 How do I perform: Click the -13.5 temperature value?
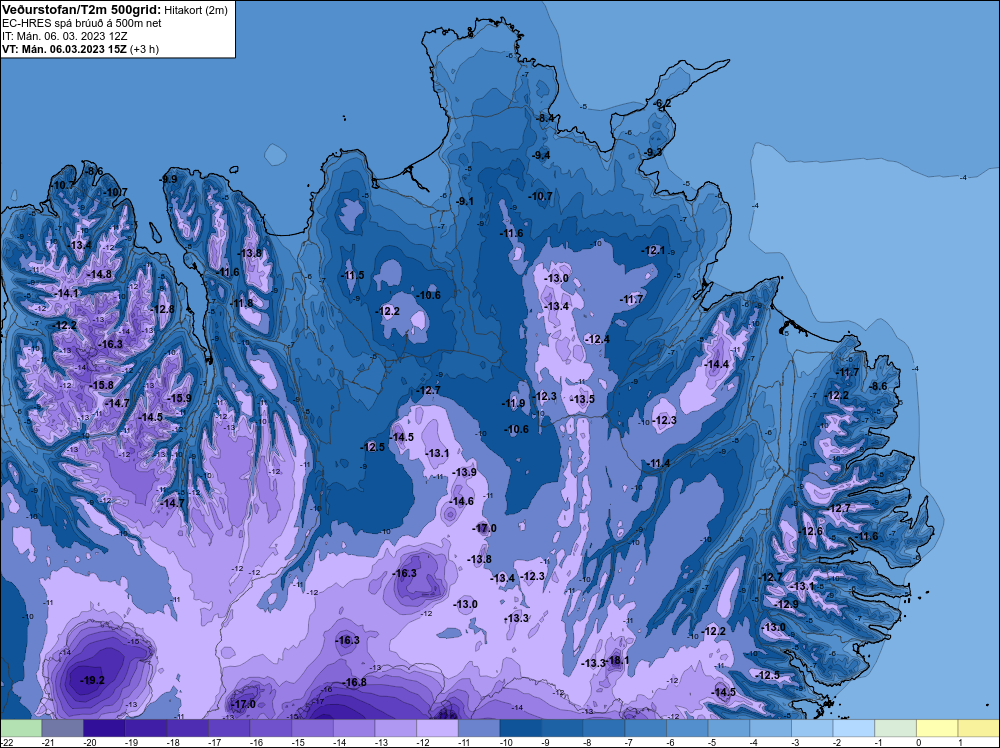pyautogui.click(x=582, y=399)
